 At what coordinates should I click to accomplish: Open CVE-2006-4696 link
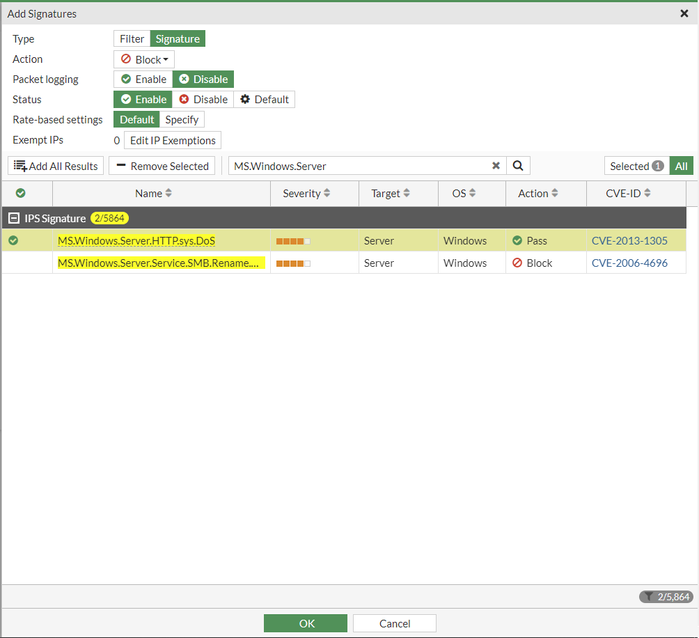coord(629,263)
